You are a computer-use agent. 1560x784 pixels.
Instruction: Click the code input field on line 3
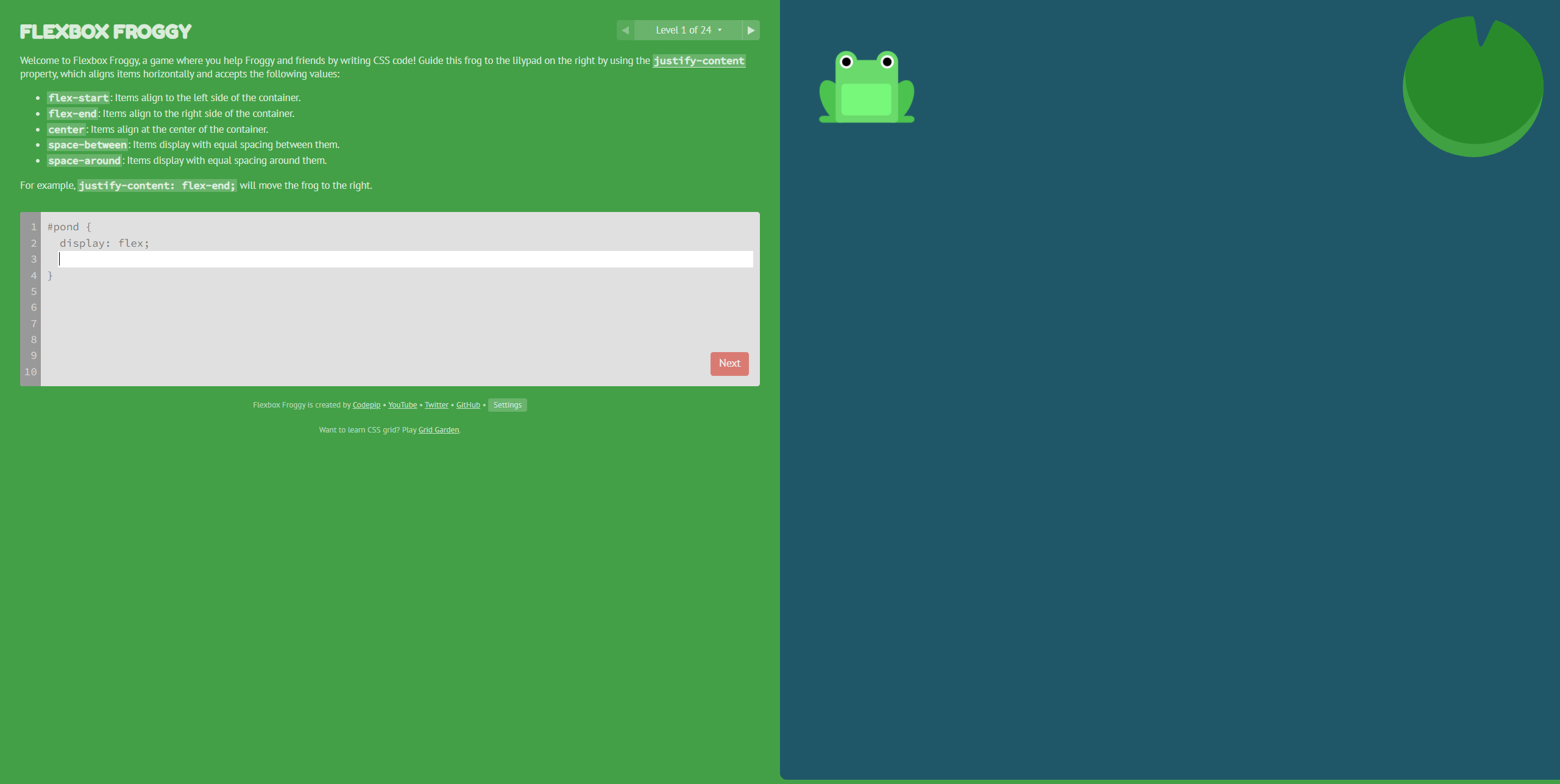pos(400,259)
